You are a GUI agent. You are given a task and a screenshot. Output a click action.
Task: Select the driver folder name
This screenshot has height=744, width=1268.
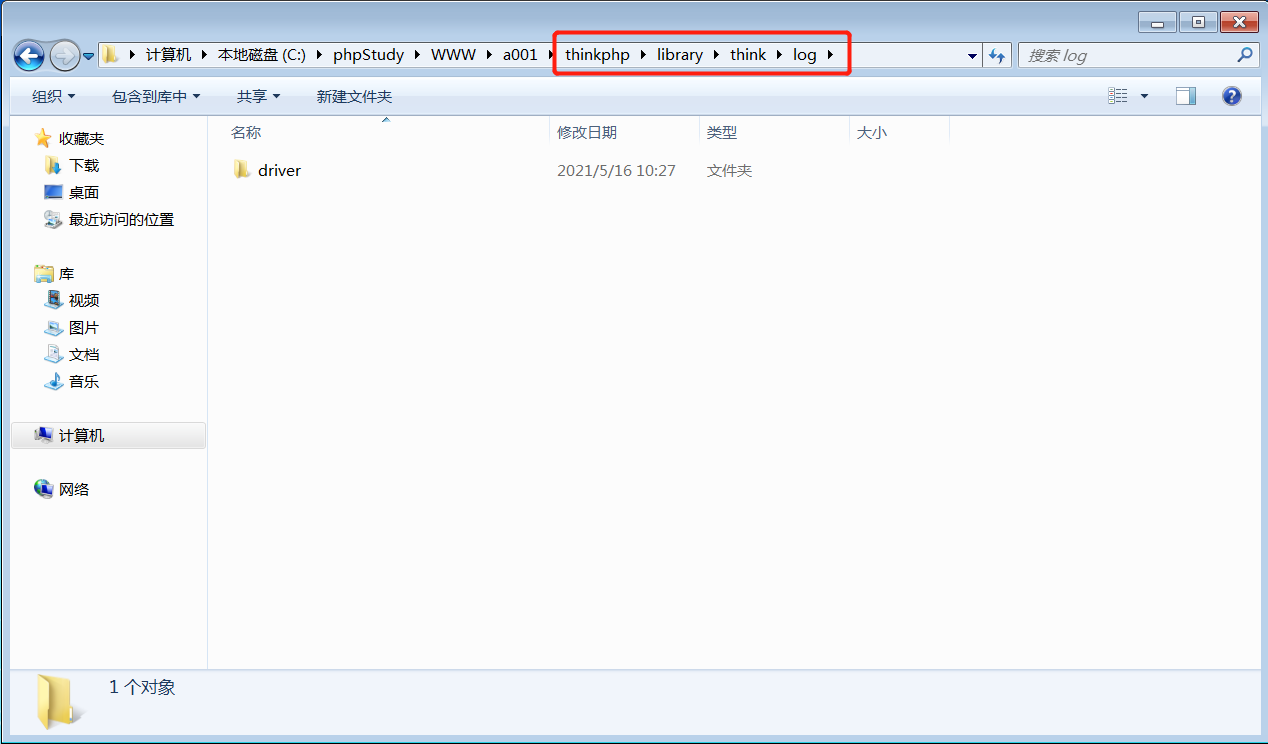279,171
